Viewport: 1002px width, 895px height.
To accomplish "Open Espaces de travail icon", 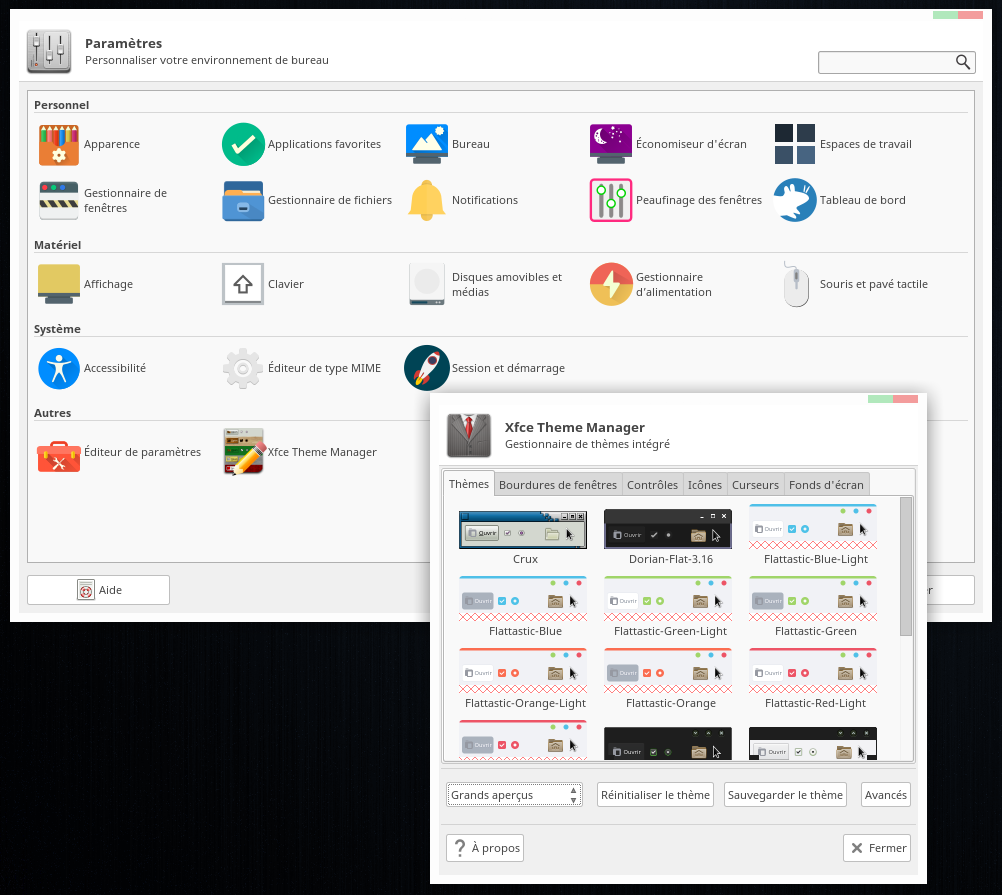I will [x=795, y=144].
